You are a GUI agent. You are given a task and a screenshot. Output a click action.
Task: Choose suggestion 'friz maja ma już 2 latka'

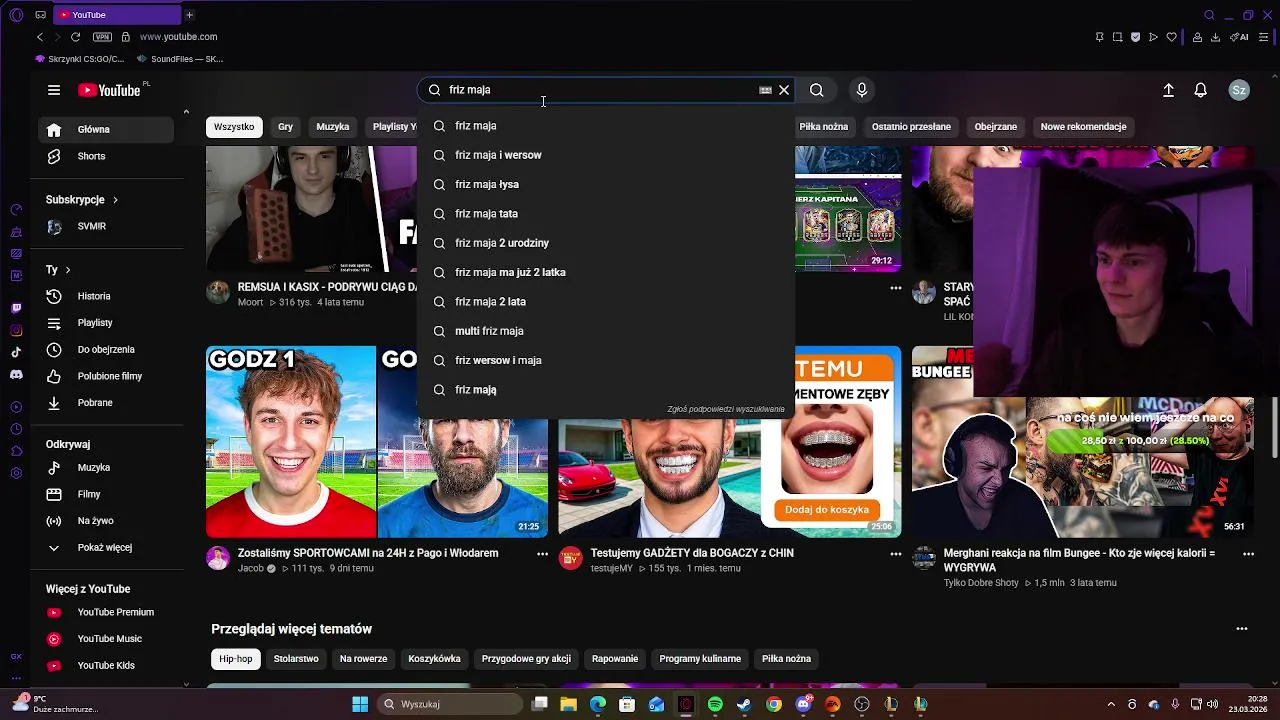point(607,272)
